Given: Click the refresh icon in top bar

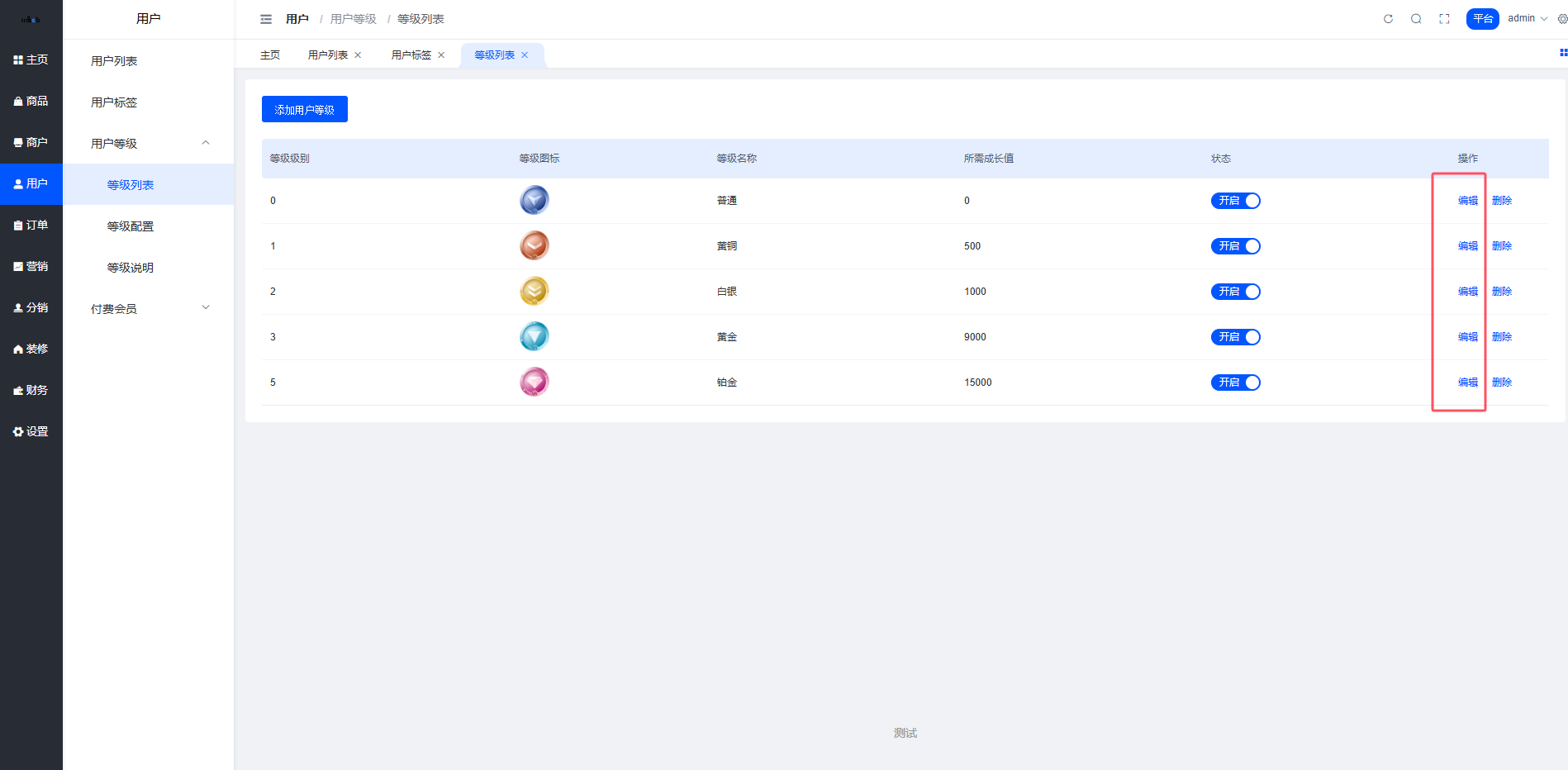Looking at the screenshot, I should (1388, 19).
